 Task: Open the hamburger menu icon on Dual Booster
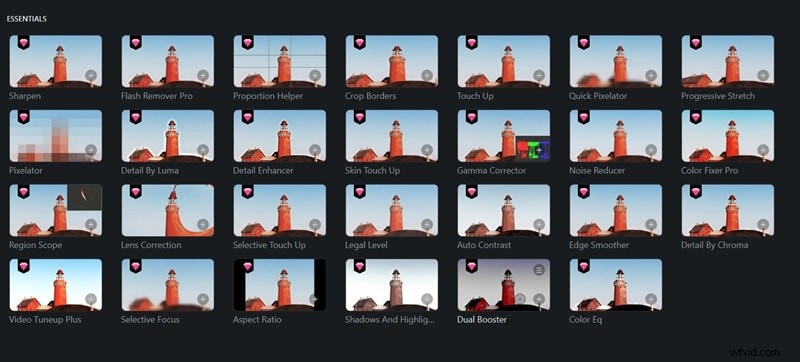coord(539,270)
